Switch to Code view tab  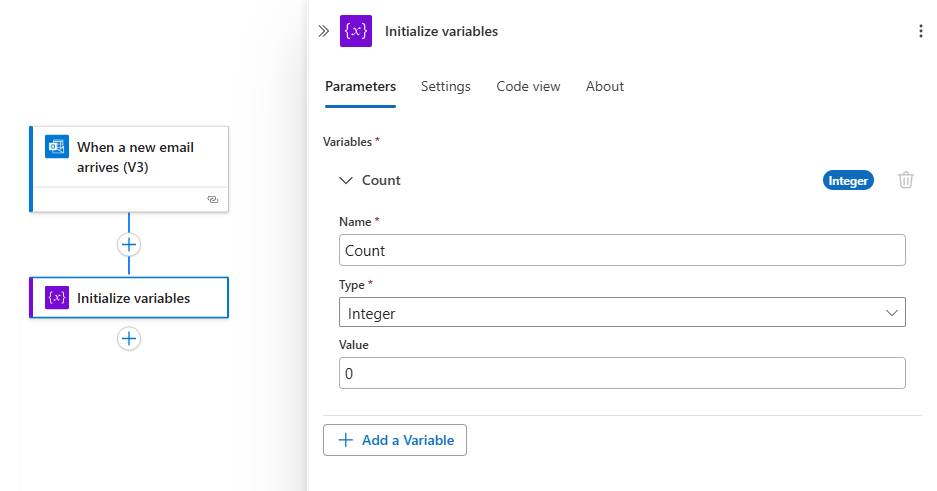point(528,87)
